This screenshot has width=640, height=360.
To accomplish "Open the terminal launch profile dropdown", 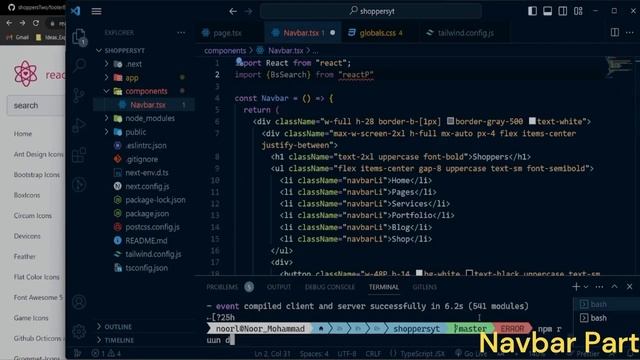I will [x=586, y=287].
